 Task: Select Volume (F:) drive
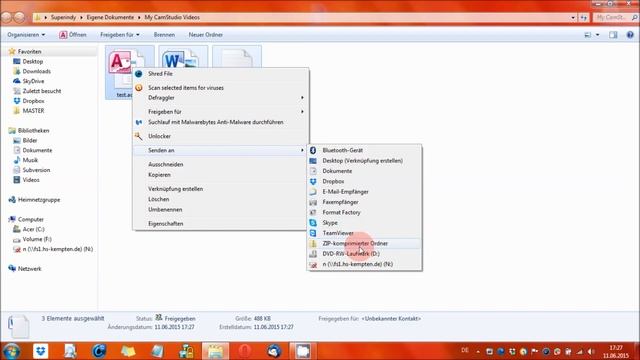[37, 239]
